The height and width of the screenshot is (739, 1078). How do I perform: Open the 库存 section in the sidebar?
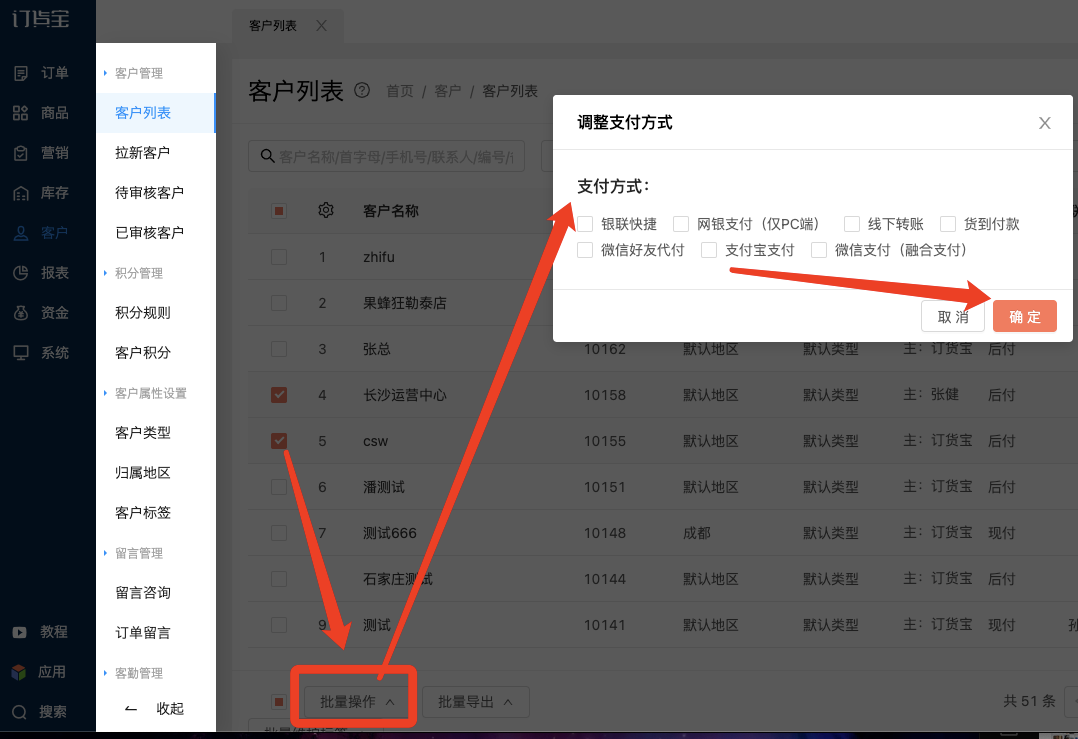[x=41, y=193]
